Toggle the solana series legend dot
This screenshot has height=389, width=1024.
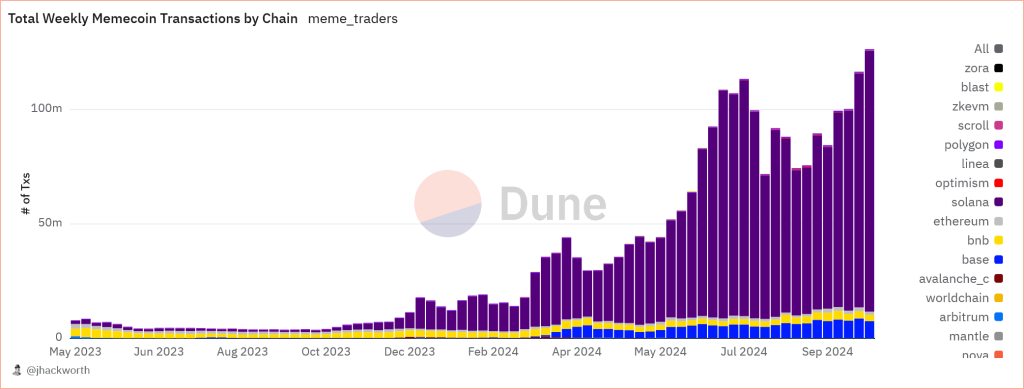click(x=999, y=202)
